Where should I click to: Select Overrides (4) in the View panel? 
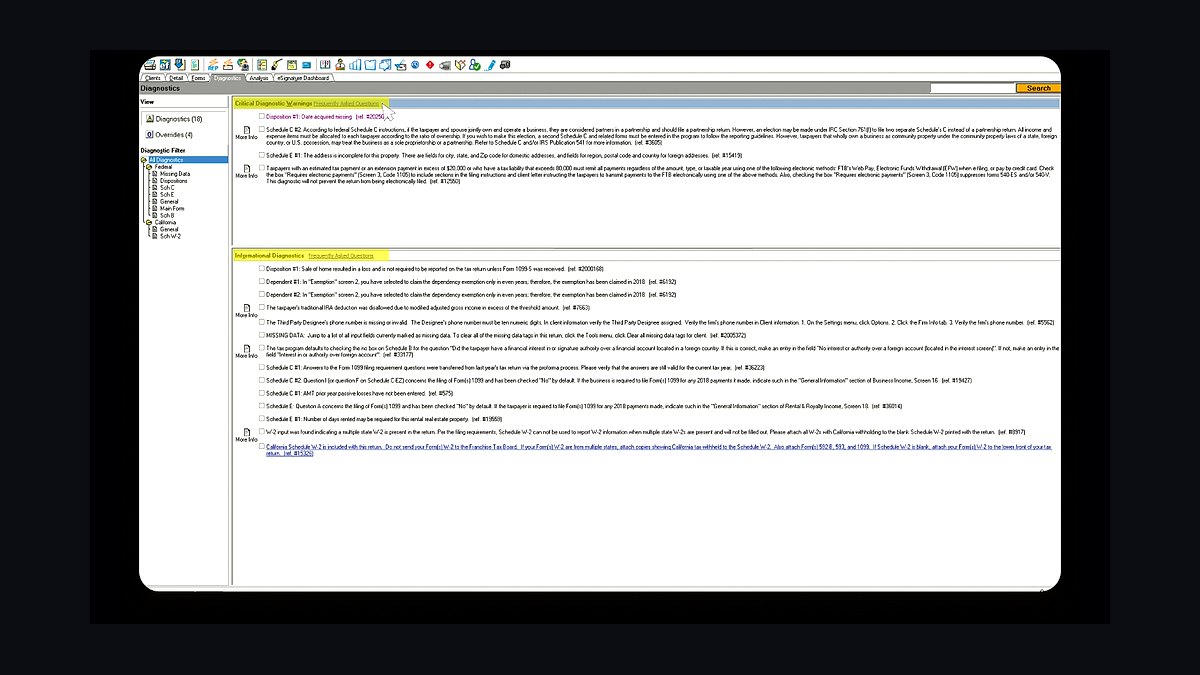[169, 134]
